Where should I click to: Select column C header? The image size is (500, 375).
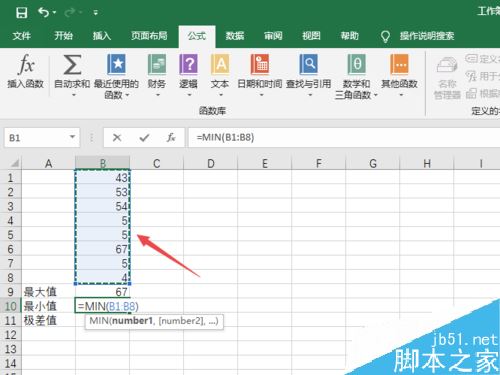156,163
